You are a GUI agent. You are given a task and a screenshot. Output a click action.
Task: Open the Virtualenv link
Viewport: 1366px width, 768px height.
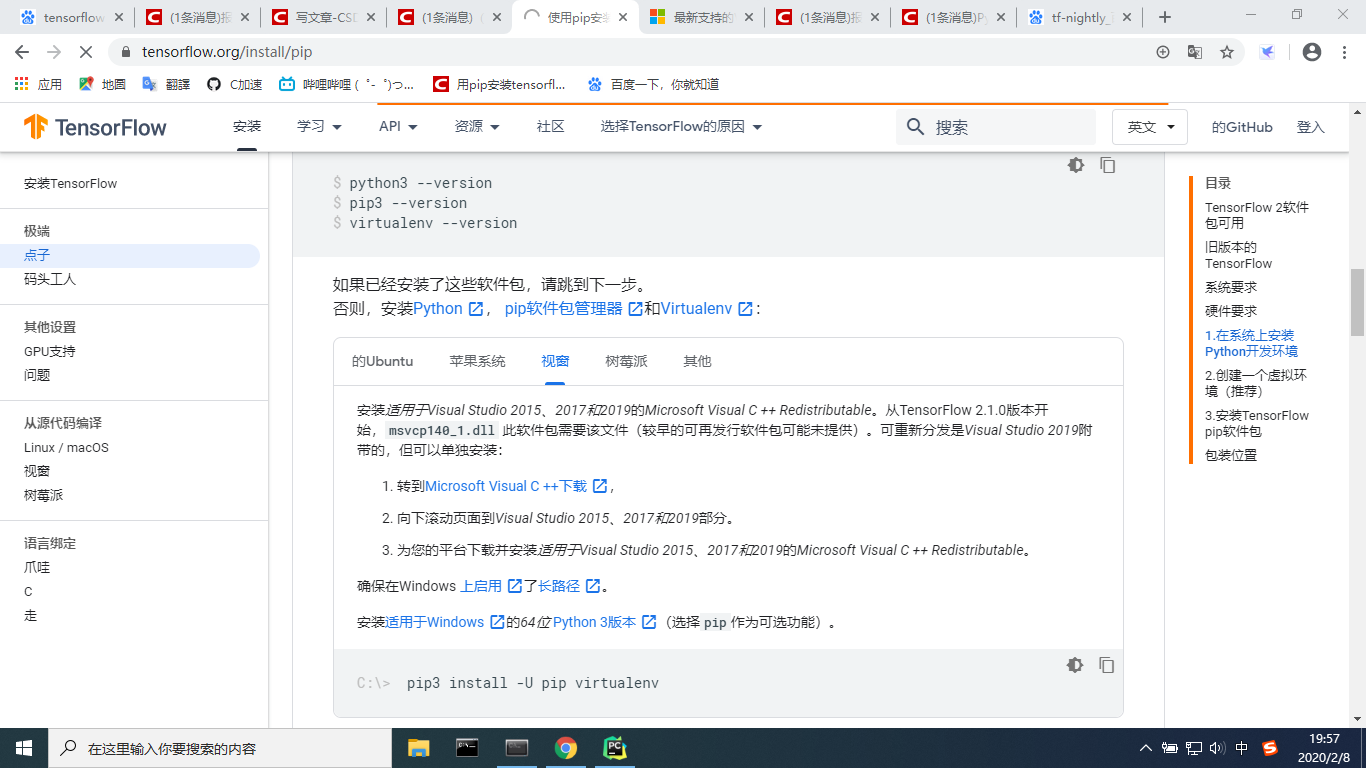[706, 309]
